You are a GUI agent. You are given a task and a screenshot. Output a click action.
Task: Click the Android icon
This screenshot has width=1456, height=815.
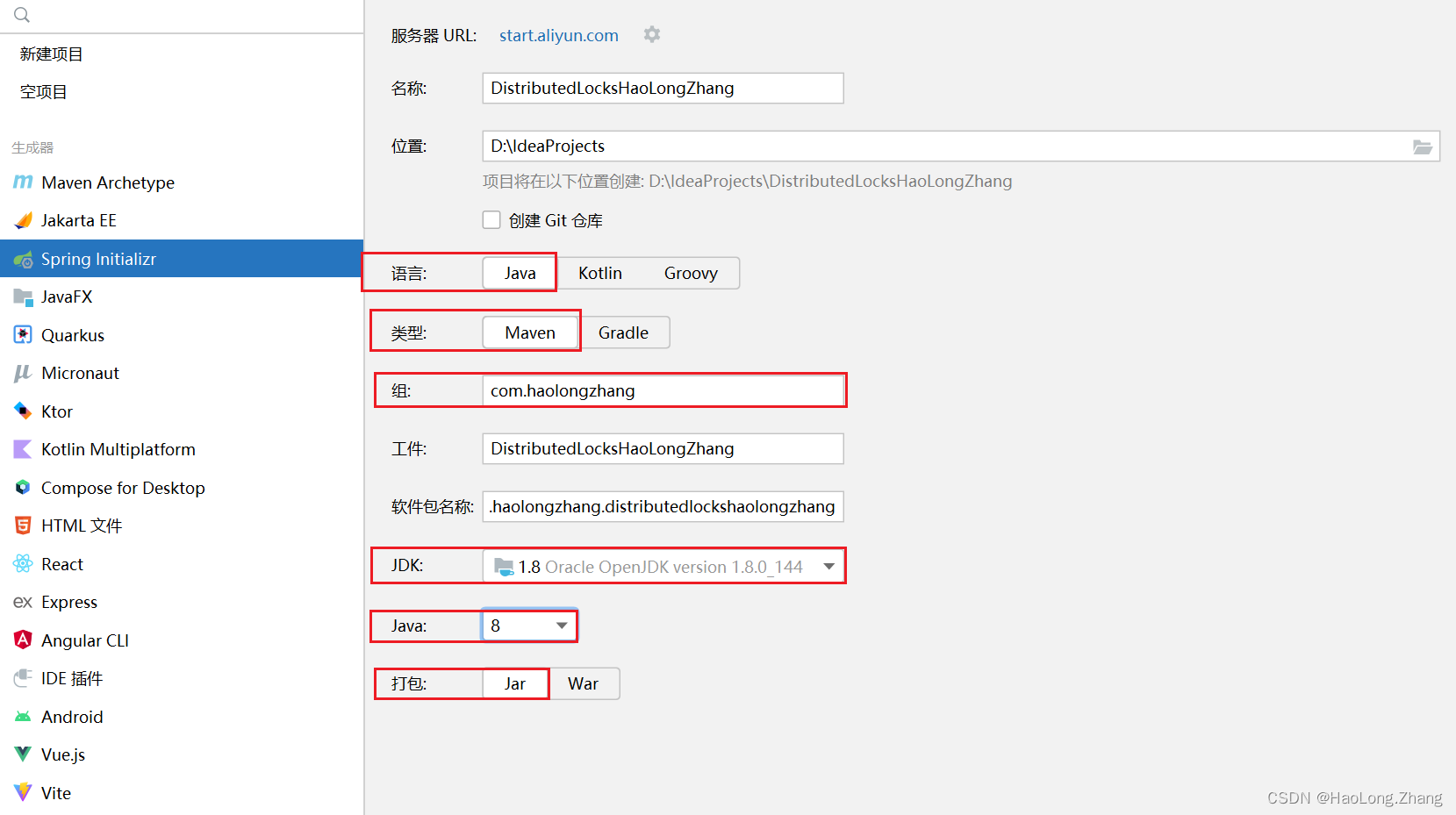(x=23, y=717)
